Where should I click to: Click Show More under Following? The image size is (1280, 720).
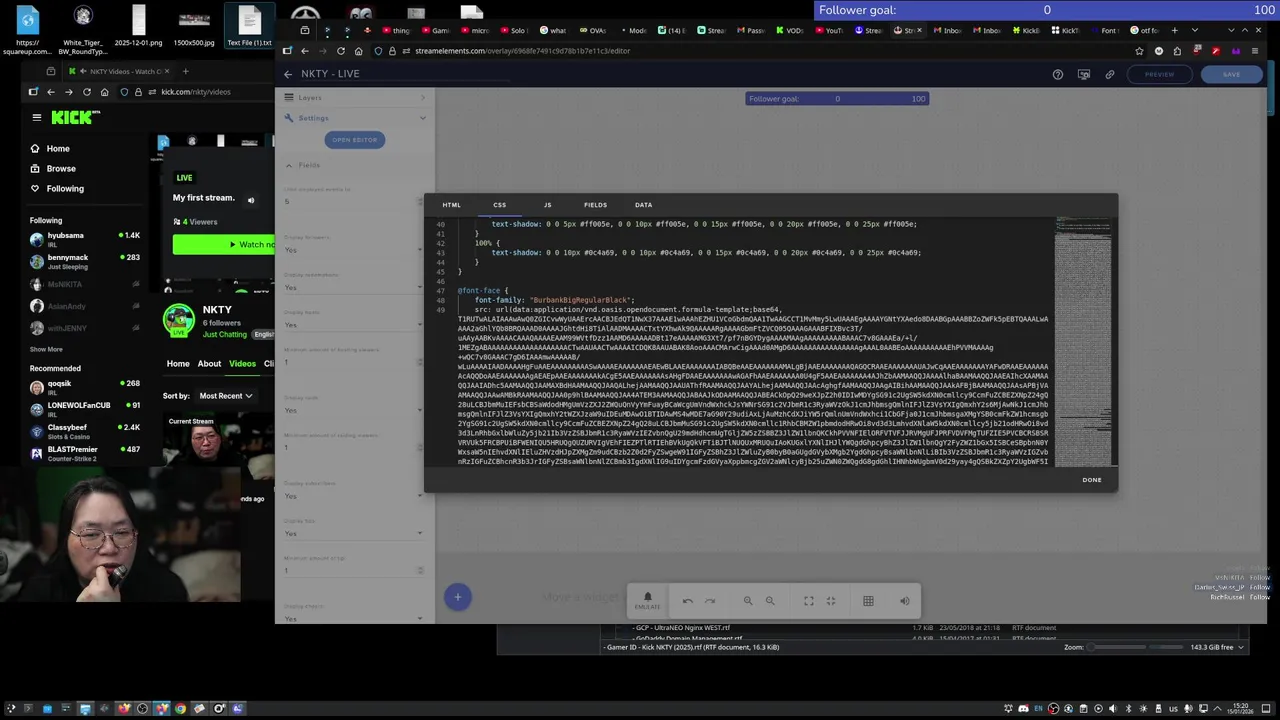pyautogui.click(x=46, y=350)
